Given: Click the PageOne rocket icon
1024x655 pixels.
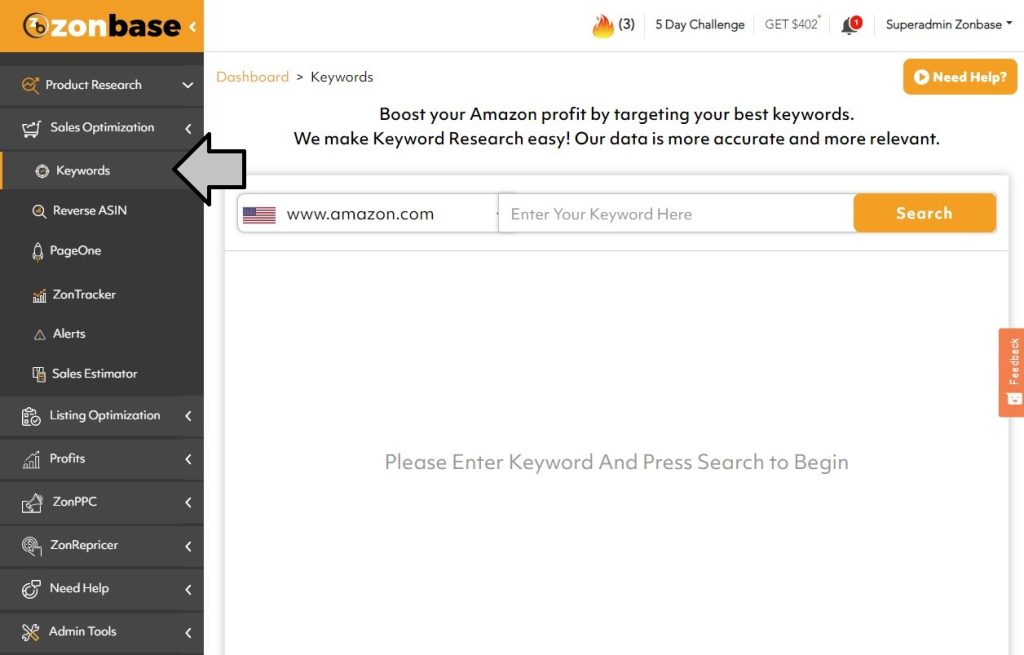Looking at the screenshot, I should point(38,251).
